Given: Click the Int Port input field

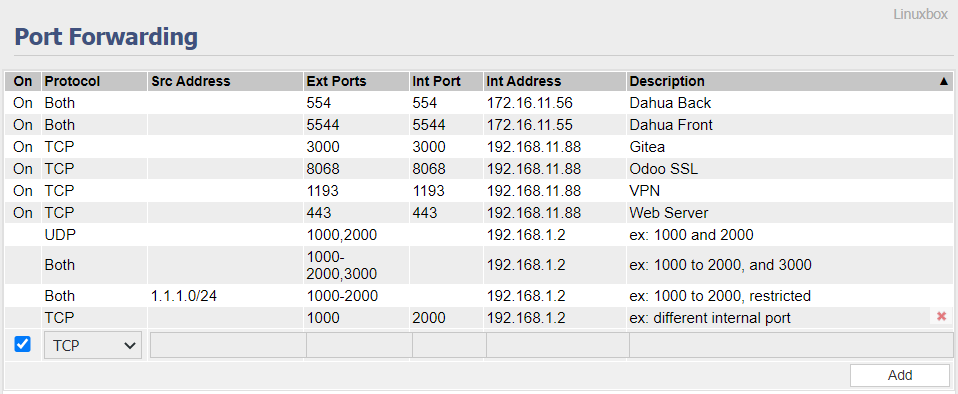Looking at the screenshot, I should click(x=449, y=345).
